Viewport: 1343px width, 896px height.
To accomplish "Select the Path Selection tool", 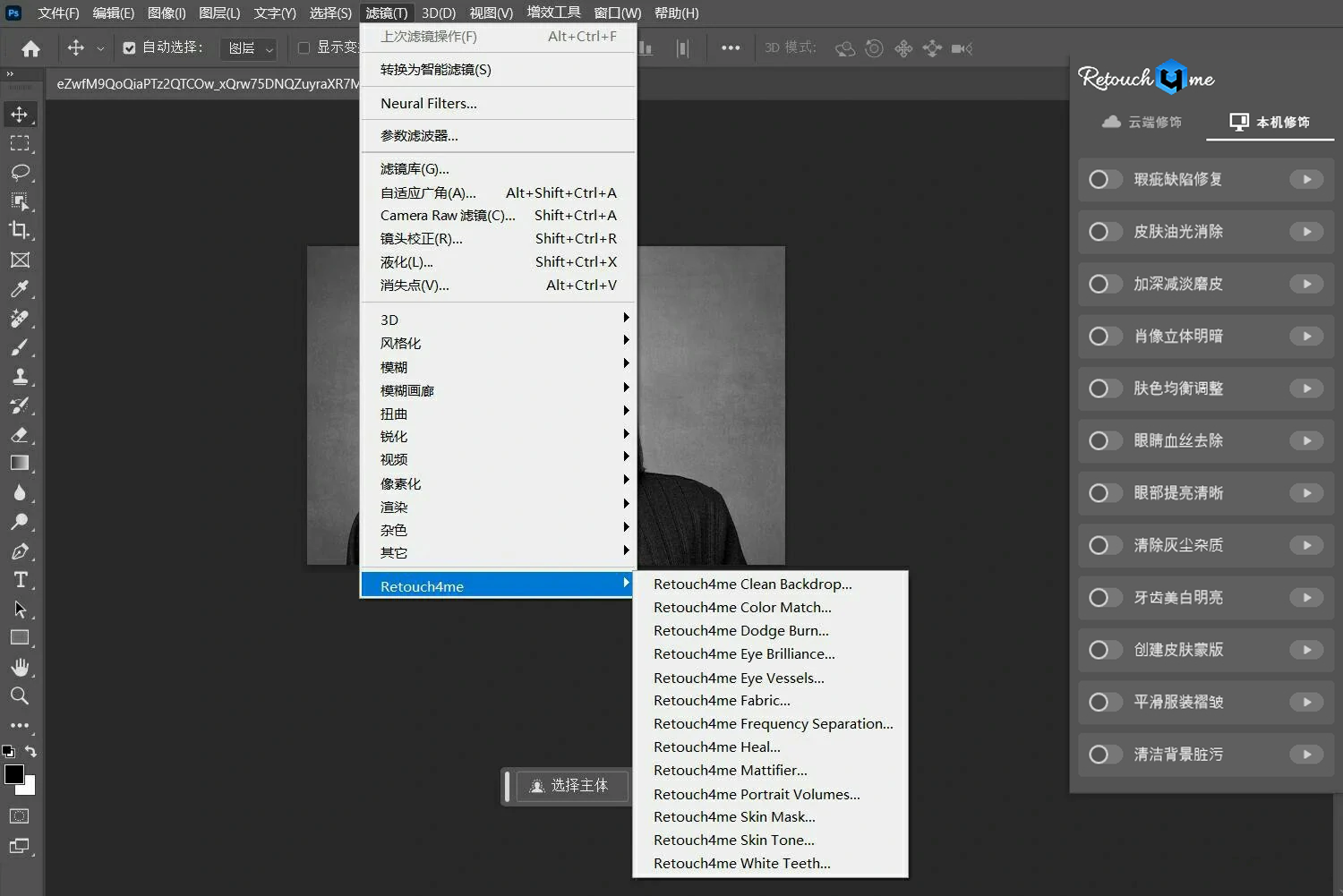I will click(x=20, y=609).
